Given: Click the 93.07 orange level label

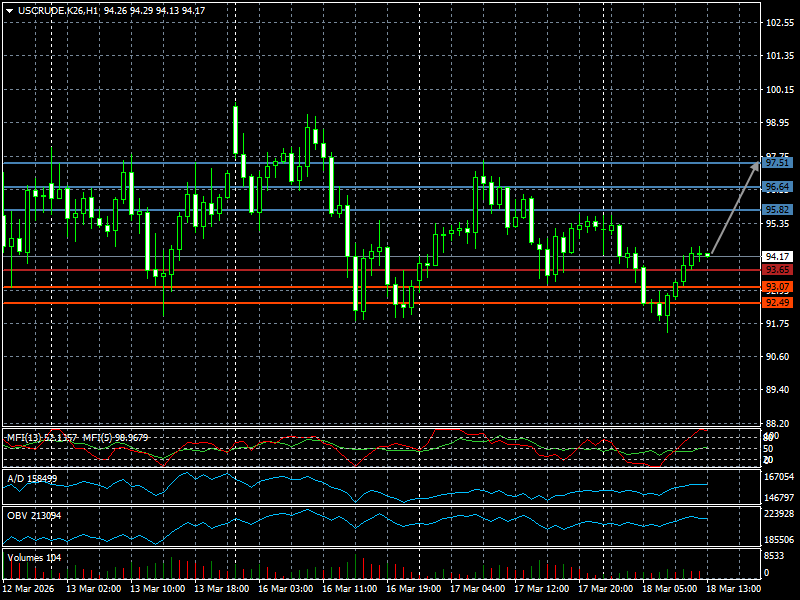Looking at the screenshot, I should point(778,288).
